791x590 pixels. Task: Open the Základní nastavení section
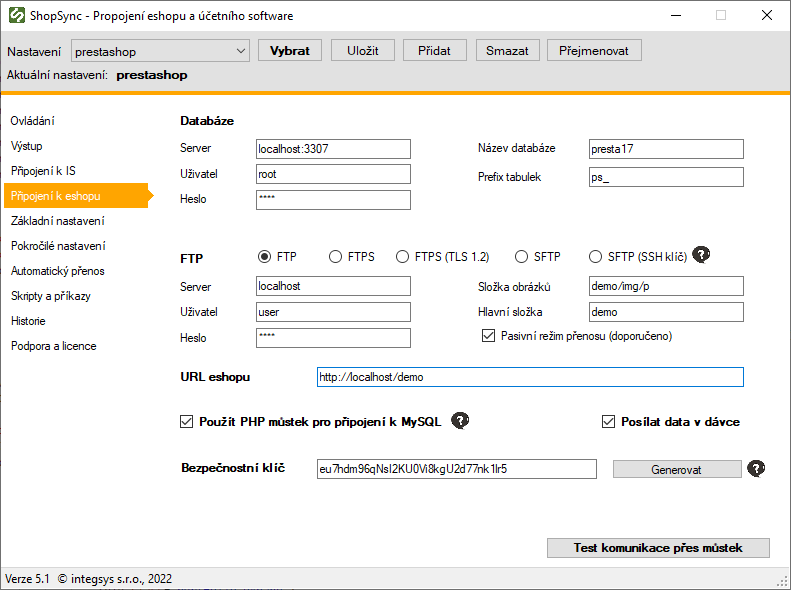57,221
